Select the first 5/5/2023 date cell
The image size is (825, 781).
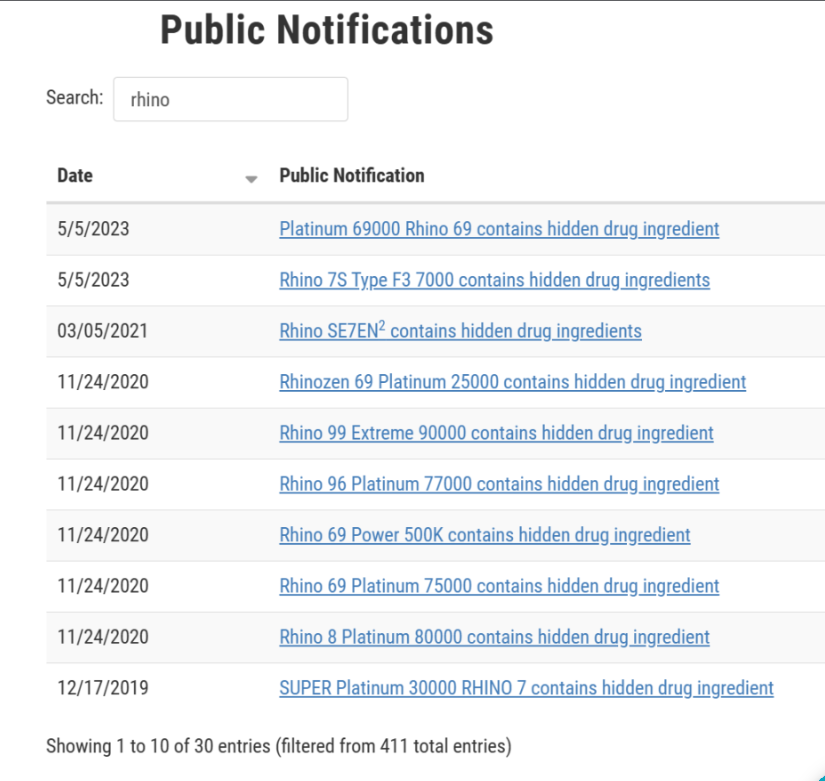point(93,229)
